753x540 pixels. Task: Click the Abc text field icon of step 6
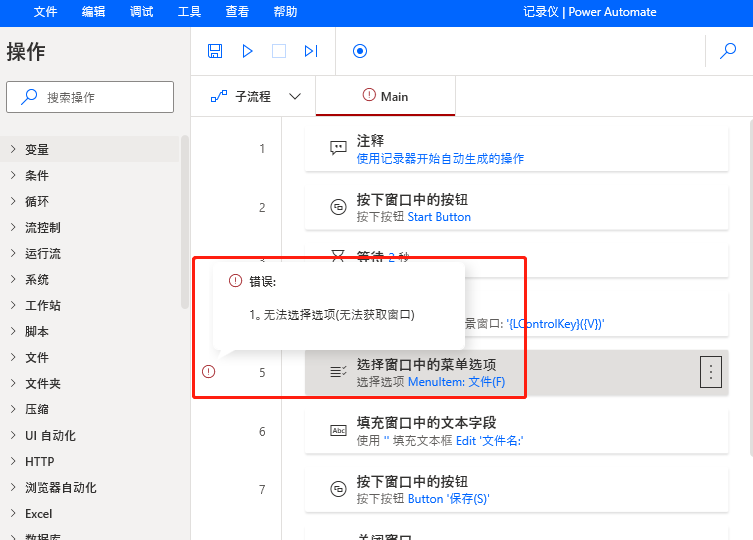[339, 430]
